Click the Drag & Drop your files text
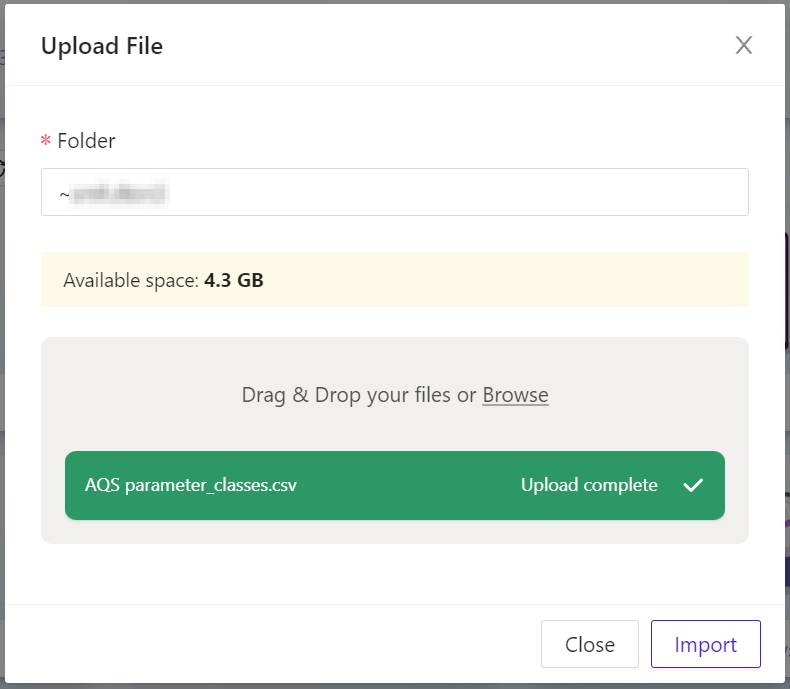The height and width of the screenshot is (689, 790). [x=358, y=395]
